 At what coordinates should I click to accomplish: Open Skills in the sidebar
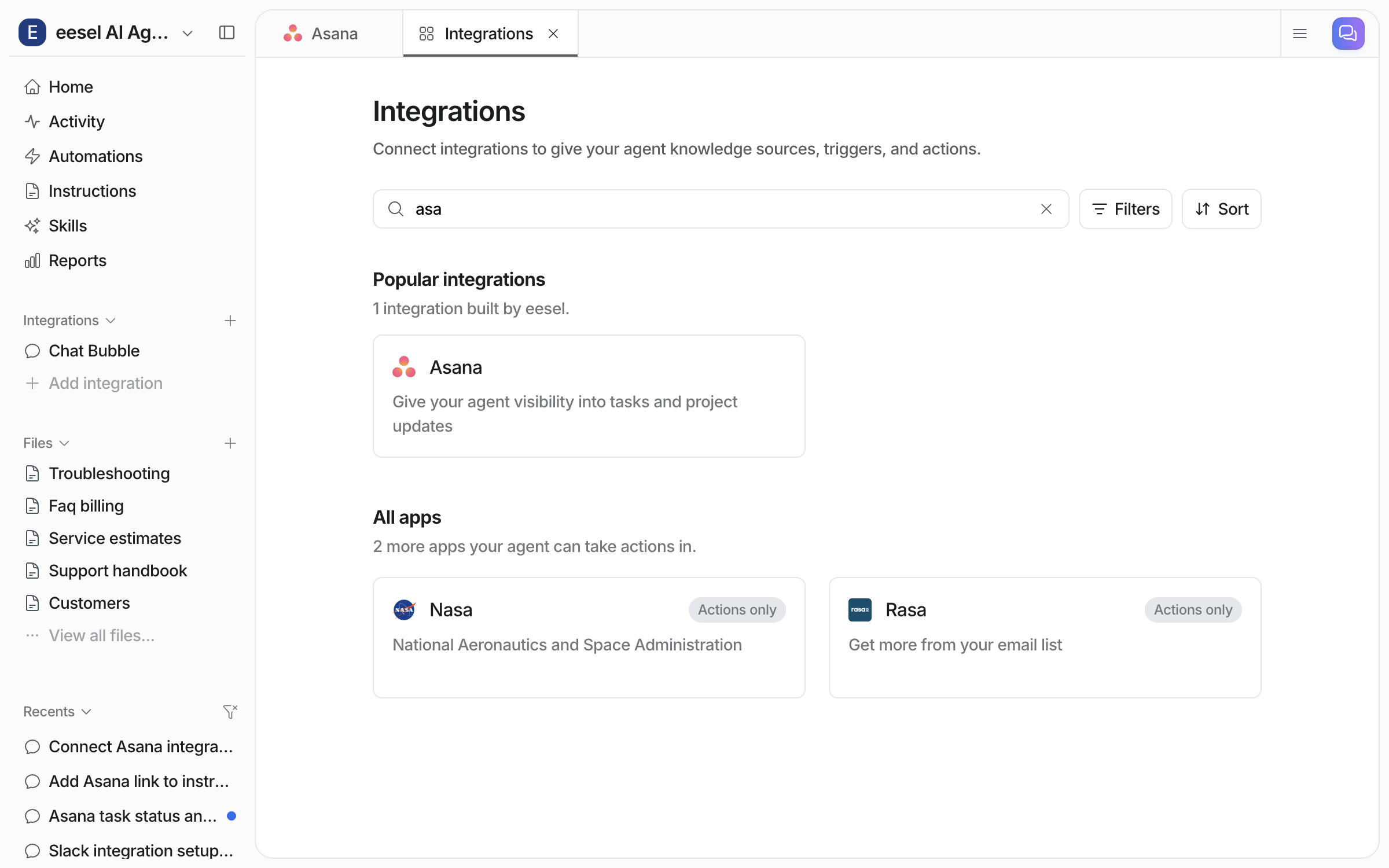click(127, 226)
